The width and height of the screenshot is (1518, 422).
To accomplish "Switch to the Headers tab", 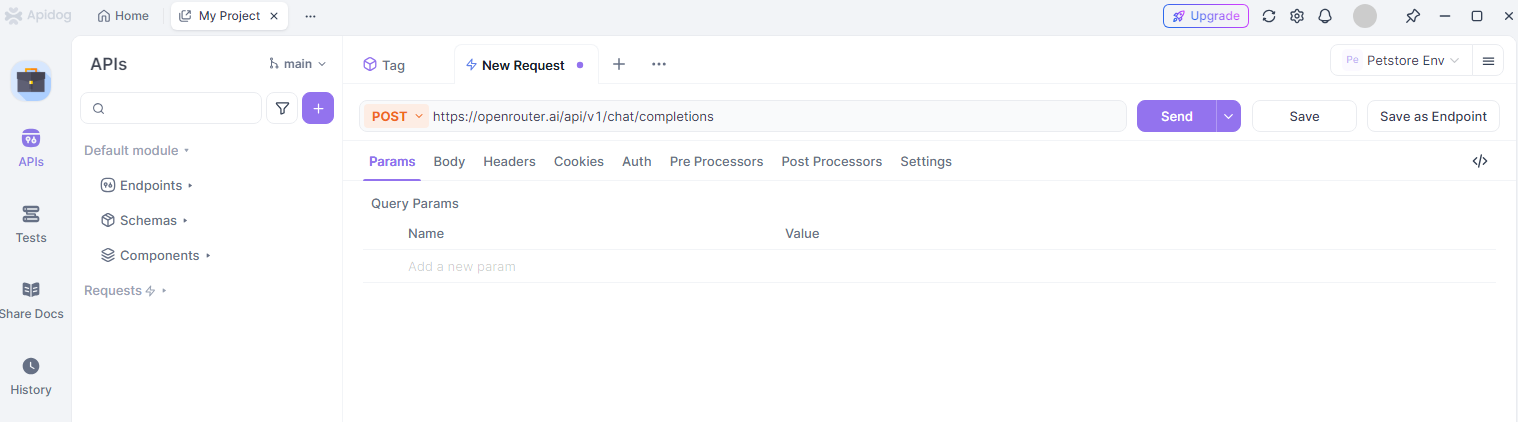I will coord(509,161).
